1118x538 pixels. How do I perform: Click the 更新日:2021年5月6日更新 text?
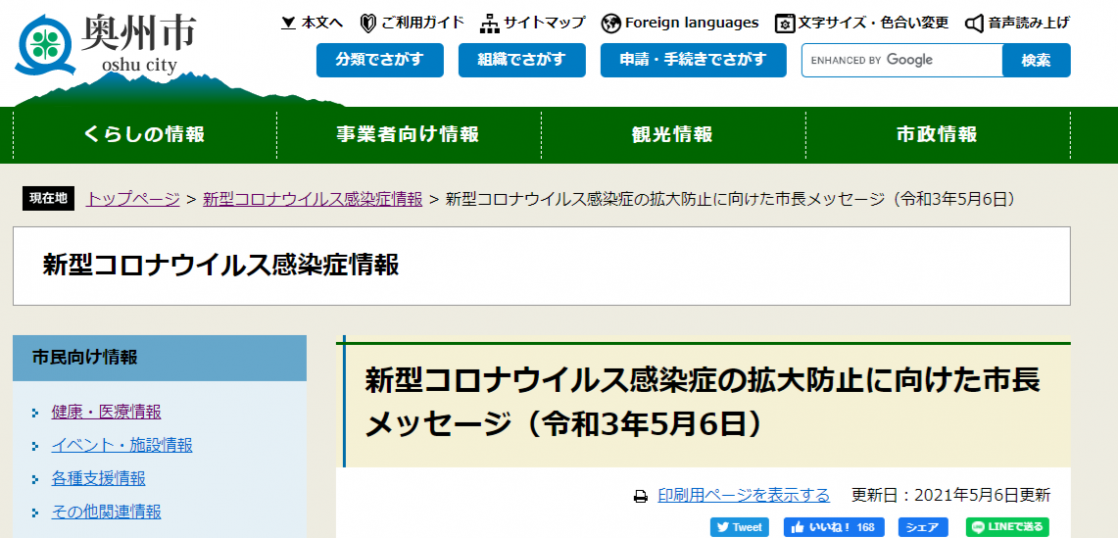click(x=951, y=495)
